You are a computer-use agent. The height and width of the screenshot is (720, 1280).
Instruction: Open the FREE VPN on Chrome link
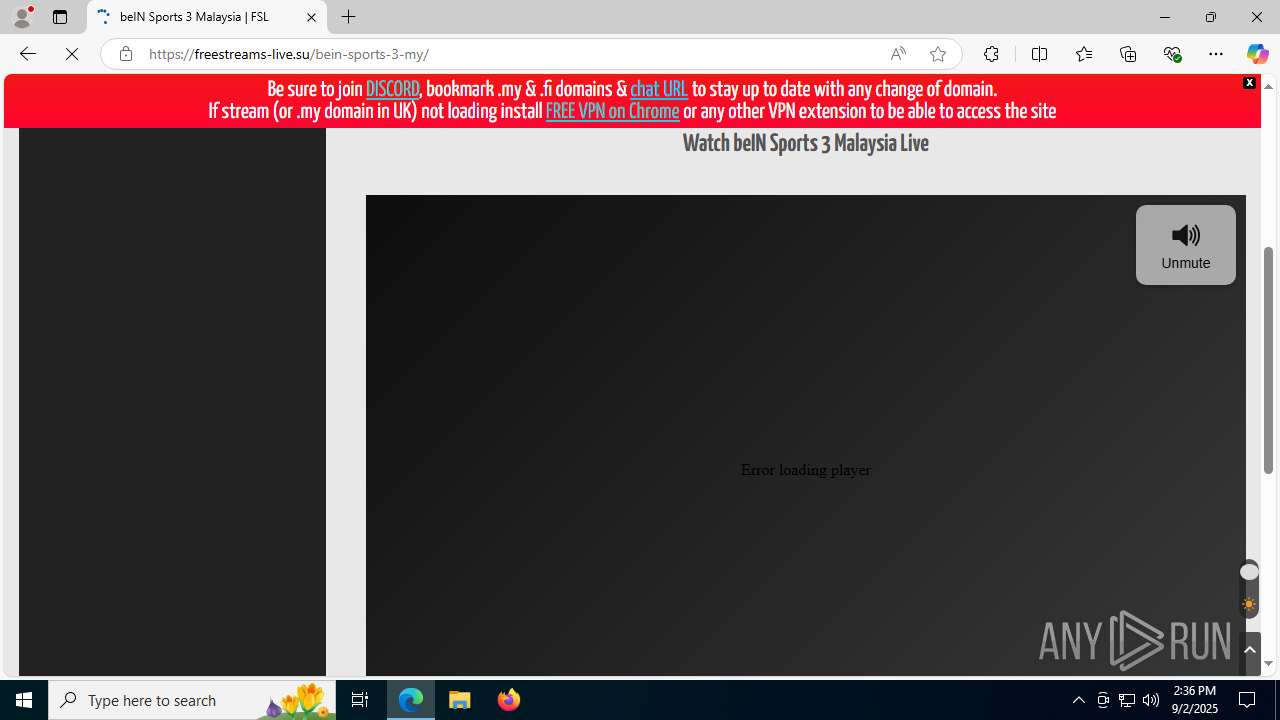pos(612,111)
